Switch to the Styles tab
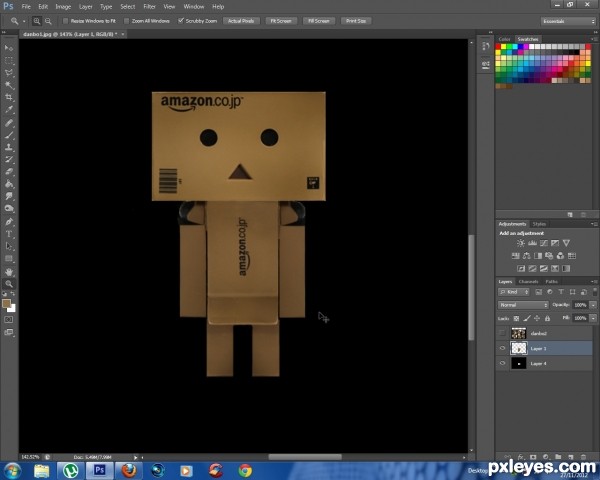The image size is (600, 480). [539, 224]
